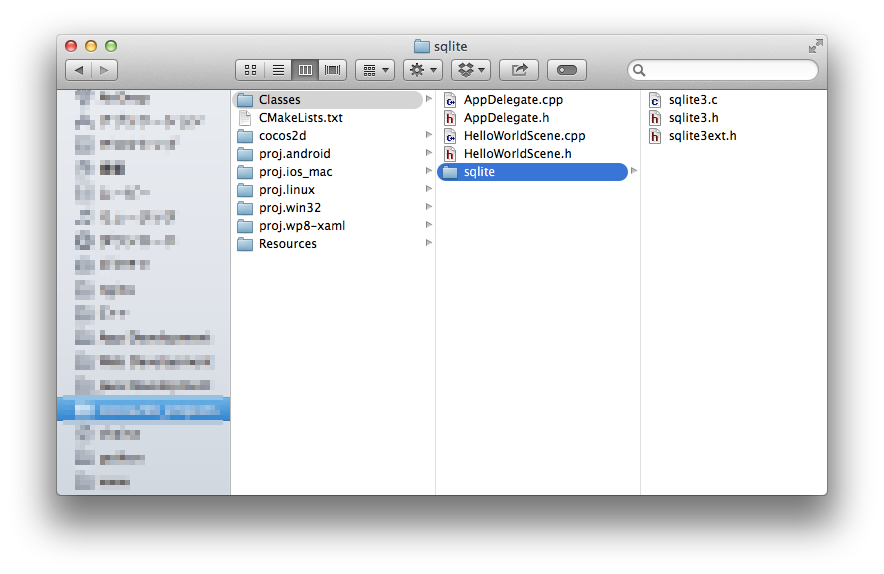Screen dimensions: 884x574
Task: Select the sqlite folder in the Classes column
Action: click(x=532, y=172)
